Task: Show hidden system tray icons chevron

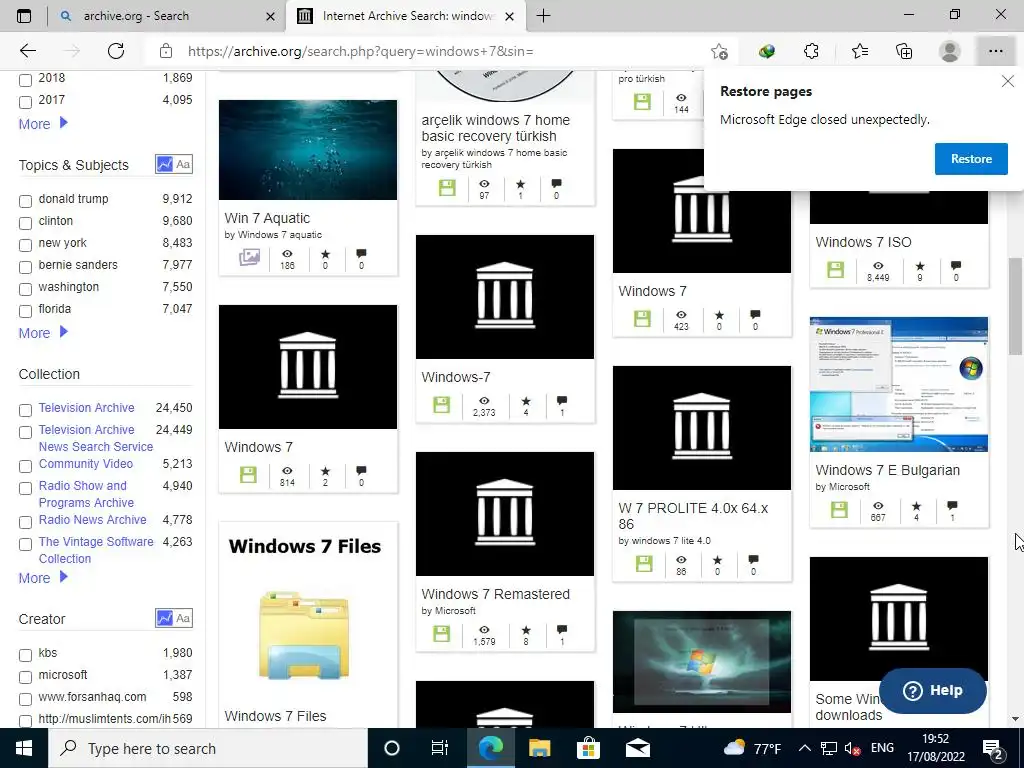Action: click(x=805, y=748)
